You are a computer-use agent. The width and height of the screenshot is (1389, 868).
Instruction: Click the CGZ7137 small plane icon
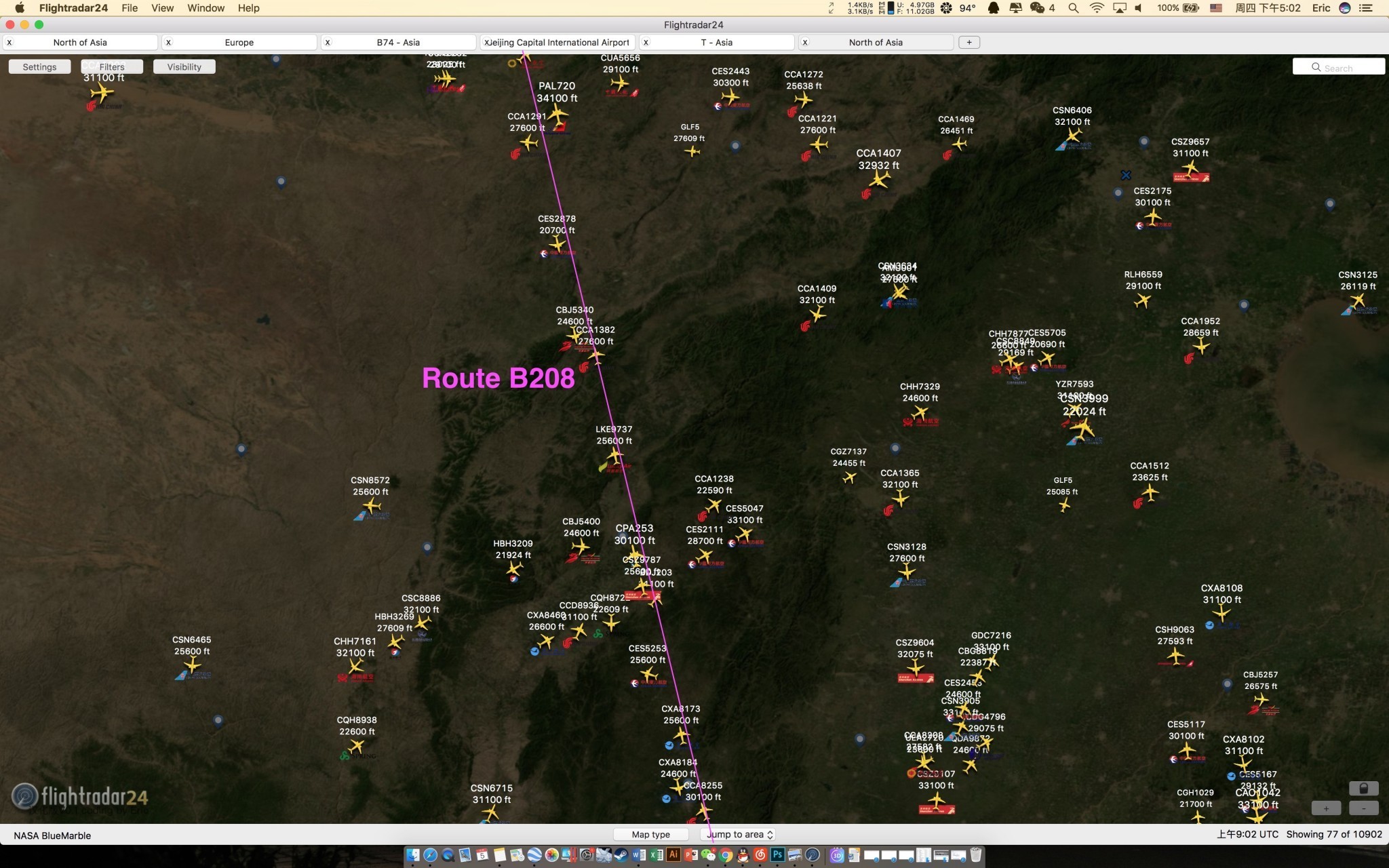[x=849, y=477]
